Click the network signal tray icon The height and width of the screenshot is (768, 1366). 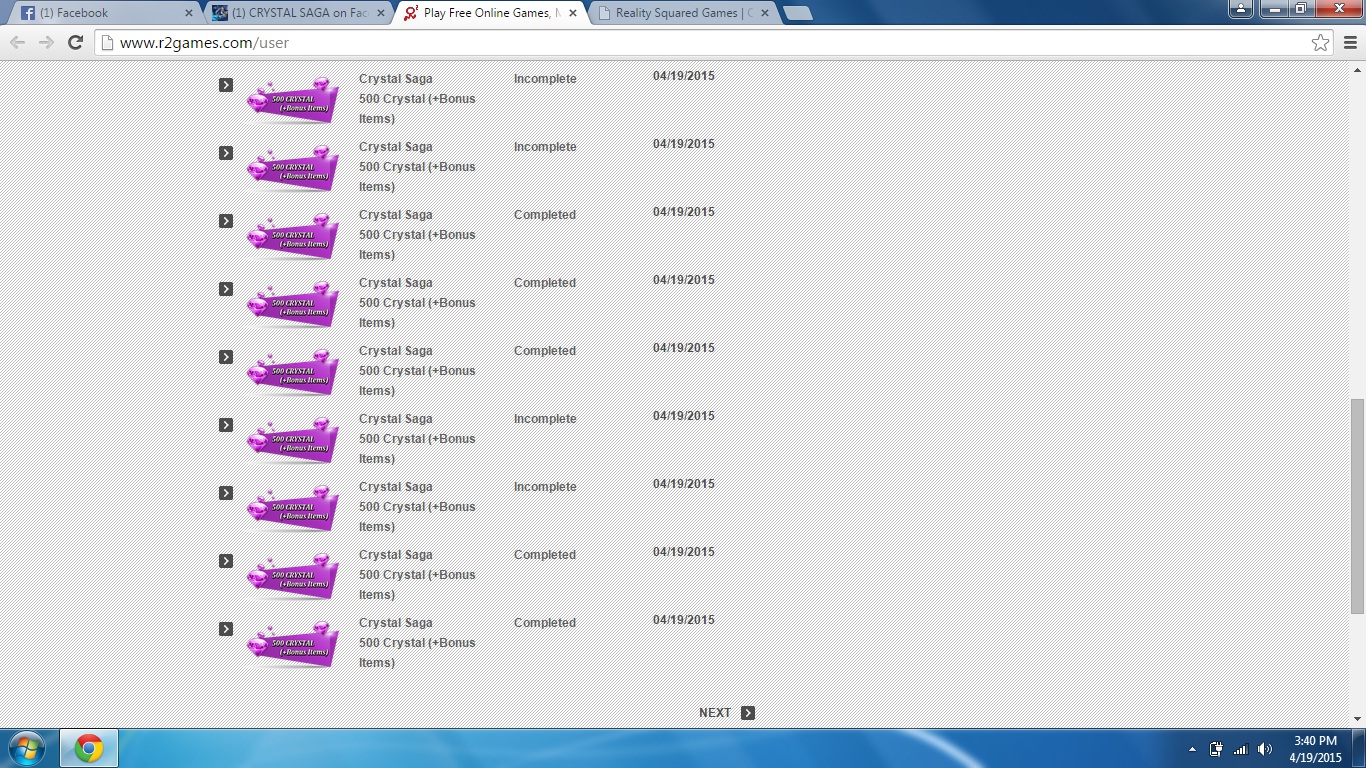(1241, 749)
